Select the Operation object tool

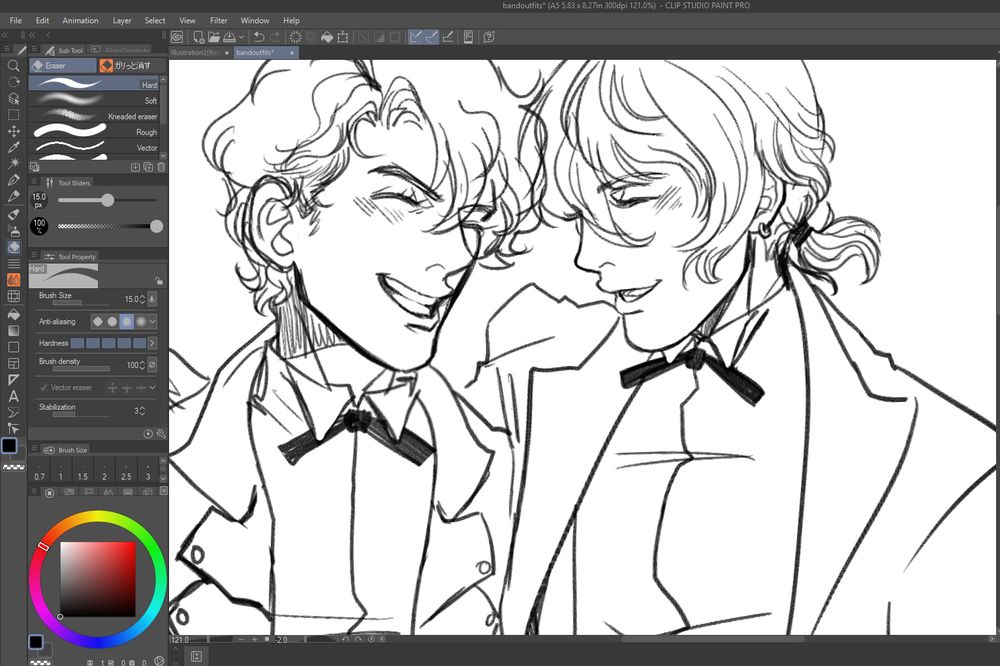click(x=13, y=99)
